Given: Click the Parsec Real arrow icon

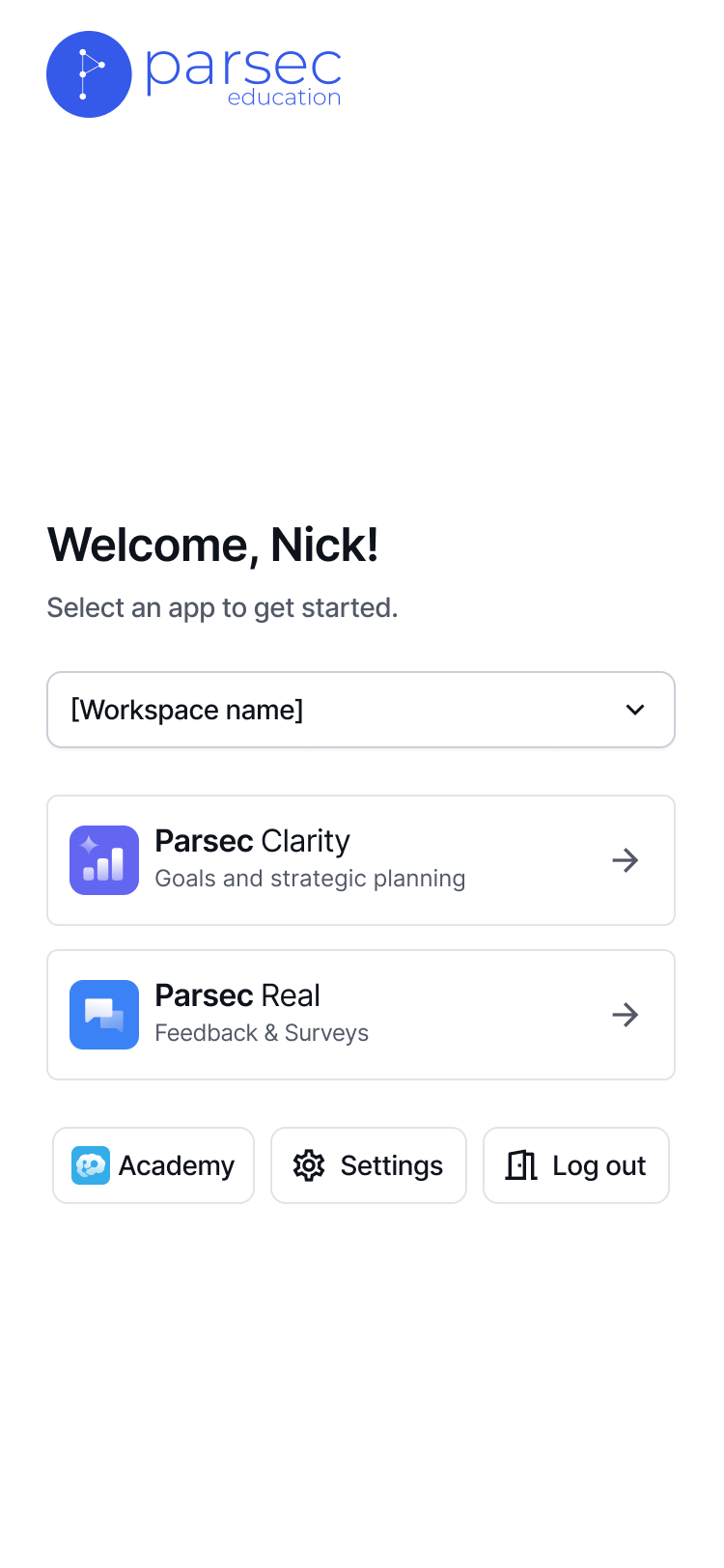Looking at the screenshot, I should (626, 1015).
